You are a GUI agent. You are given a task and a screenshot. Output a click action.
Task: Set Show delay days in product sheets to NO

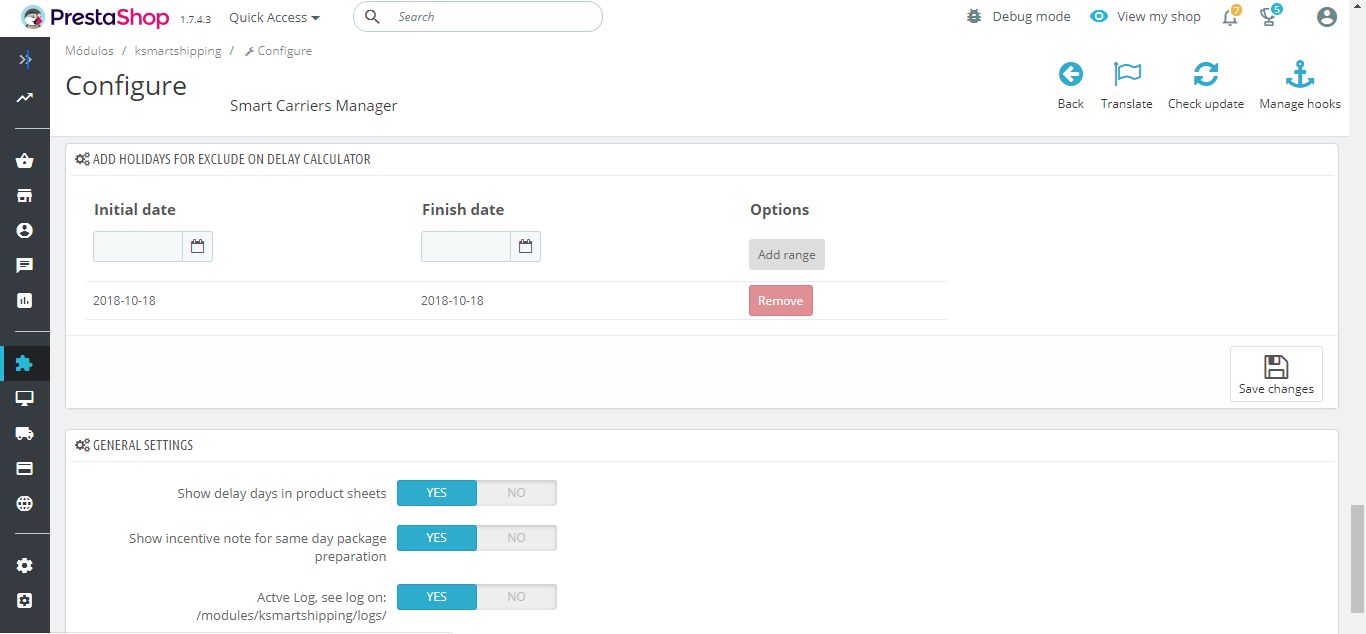click(x=516, y=493)
